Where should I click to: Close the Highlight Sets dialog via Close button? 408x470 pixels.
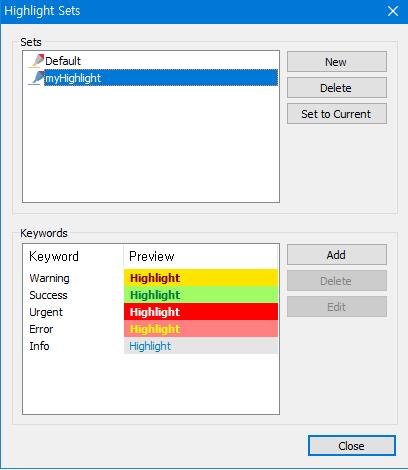[x=352, y=446]
